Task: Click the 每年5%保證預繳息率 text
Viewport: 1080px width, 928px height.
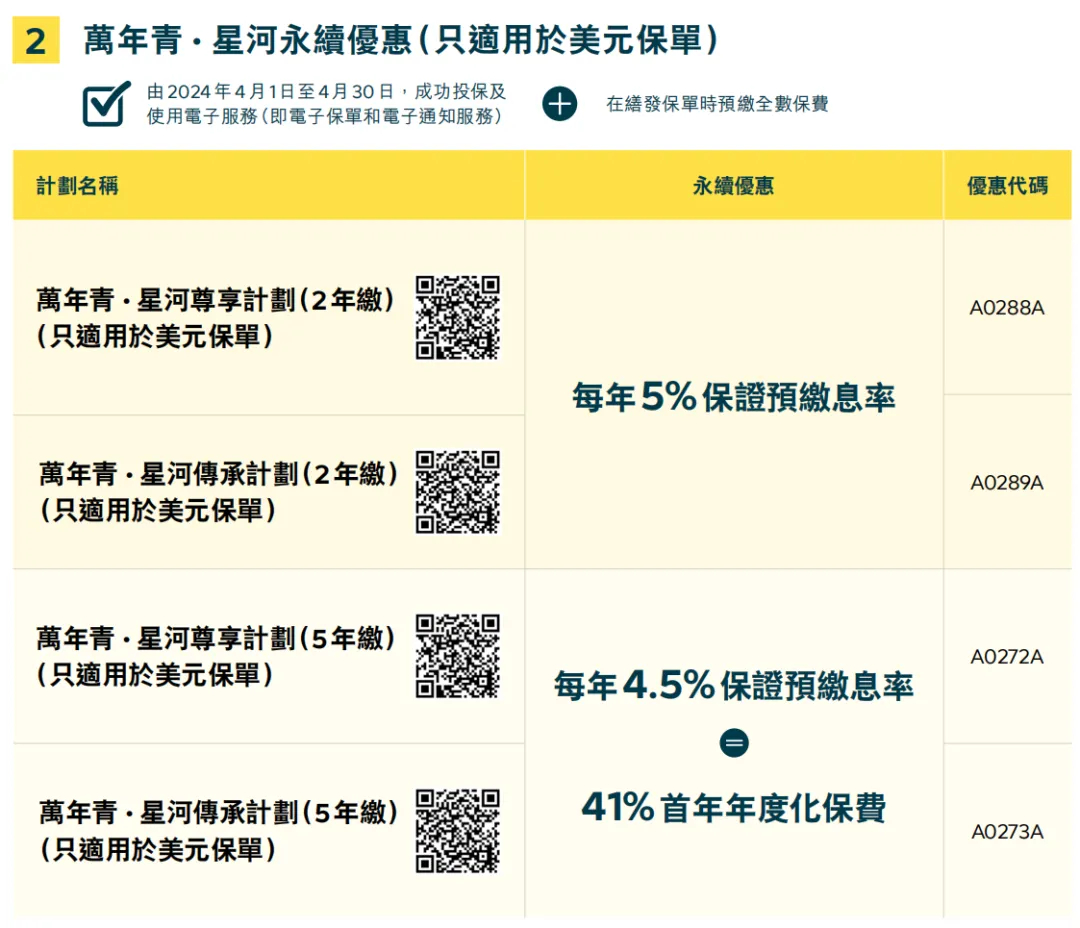Action: (734, 397)
